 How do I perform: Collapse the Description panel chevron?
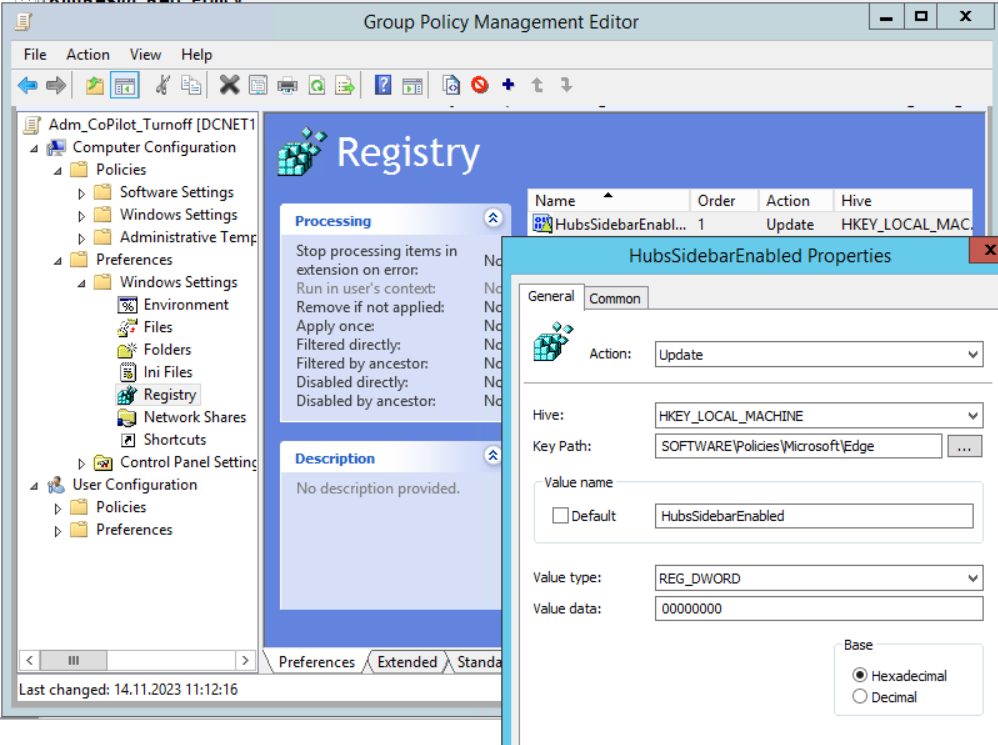click(493, 456)
